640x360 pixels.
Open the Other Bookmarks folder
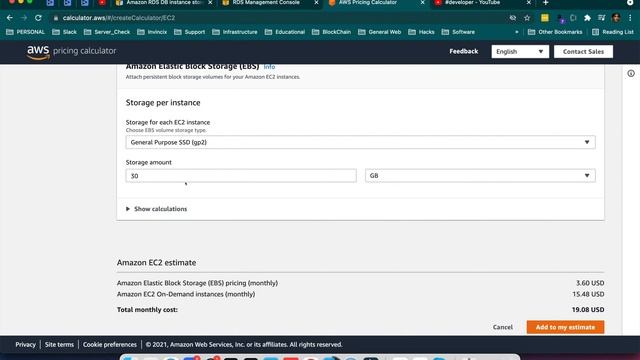pyautogui.click(x=555, y=32)
